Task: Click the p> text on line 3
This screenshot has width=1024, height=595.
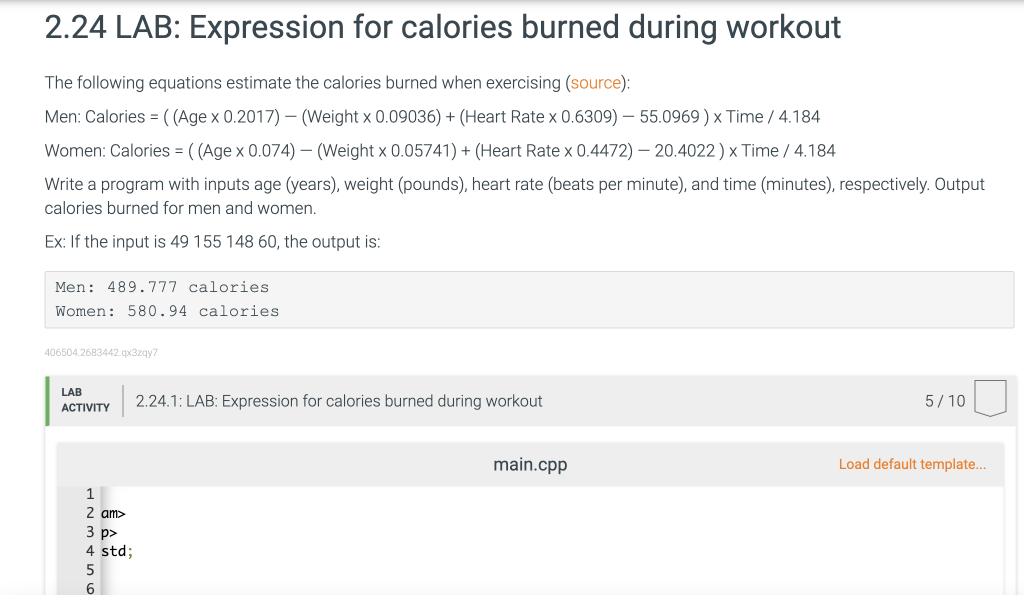Action: point(107,531)
